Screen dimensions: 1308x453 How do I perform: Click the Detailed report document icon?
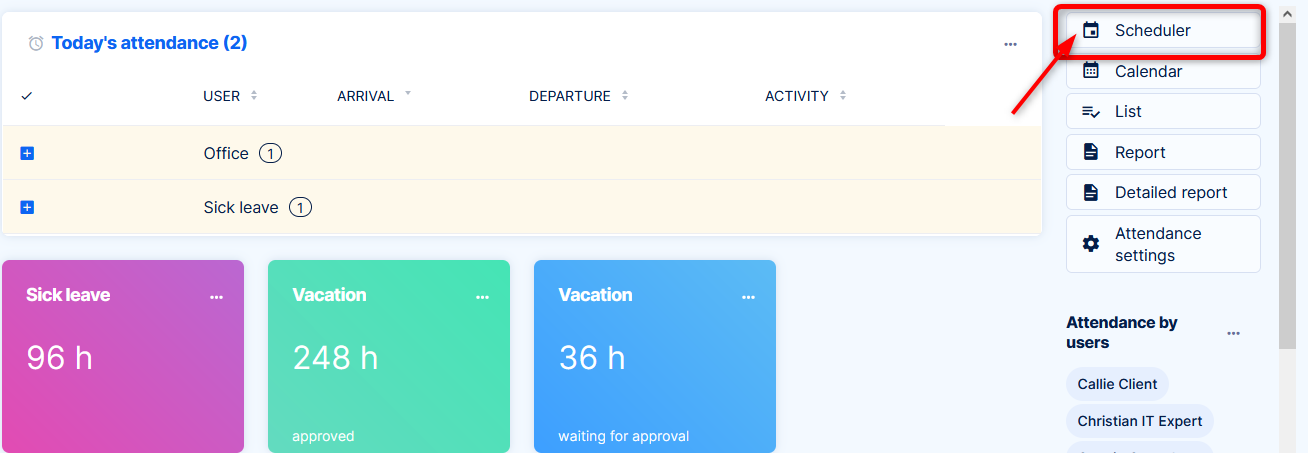click(1091, 192)
